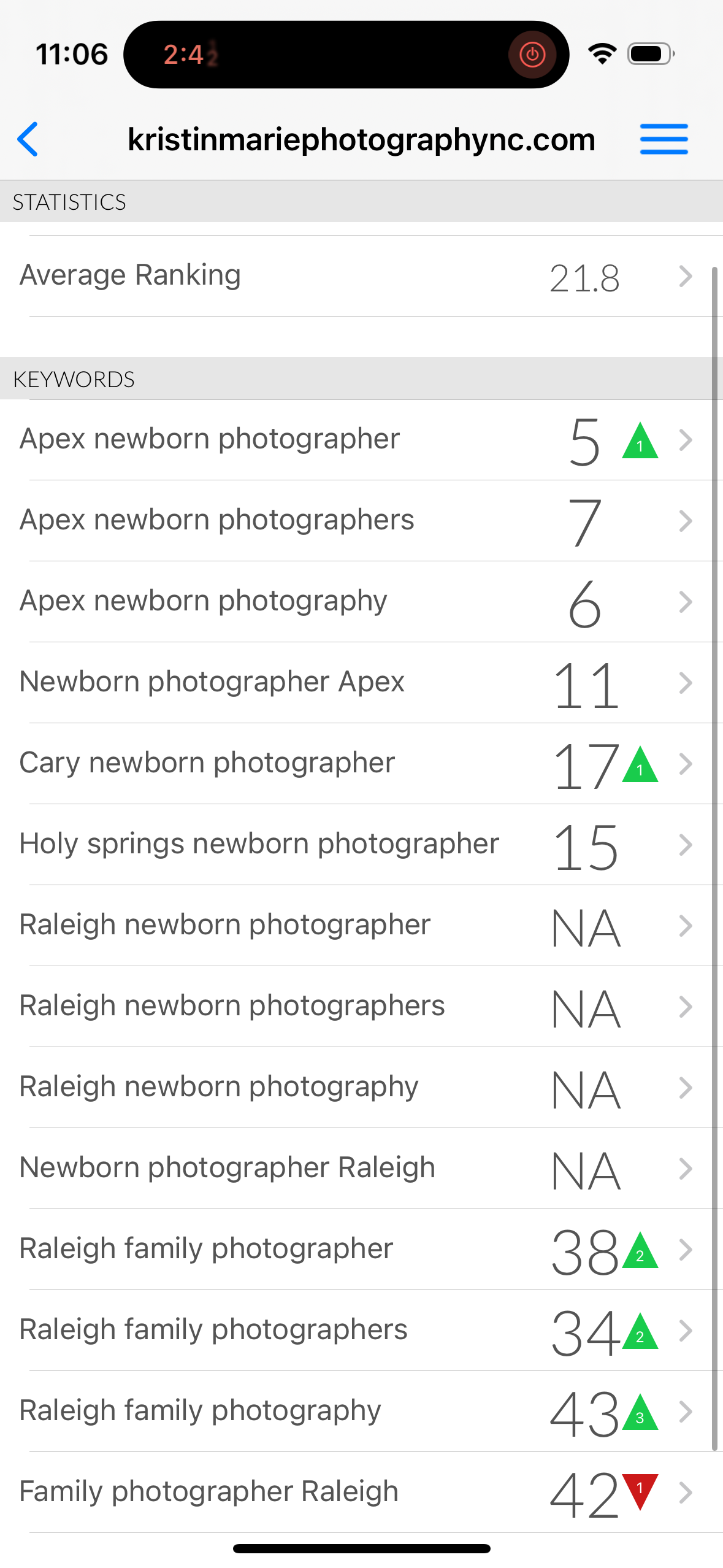Open Raleigh family photographers keyword

(213, 1329)
